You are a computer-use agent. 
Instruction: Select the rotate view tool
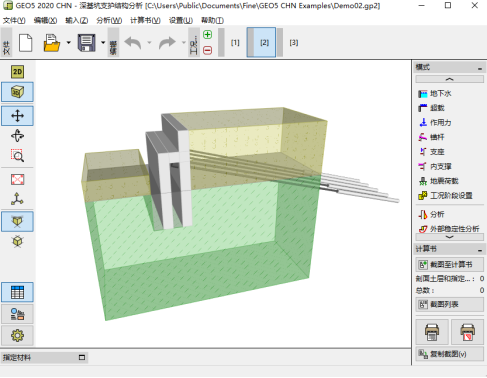tap(17, 136)
